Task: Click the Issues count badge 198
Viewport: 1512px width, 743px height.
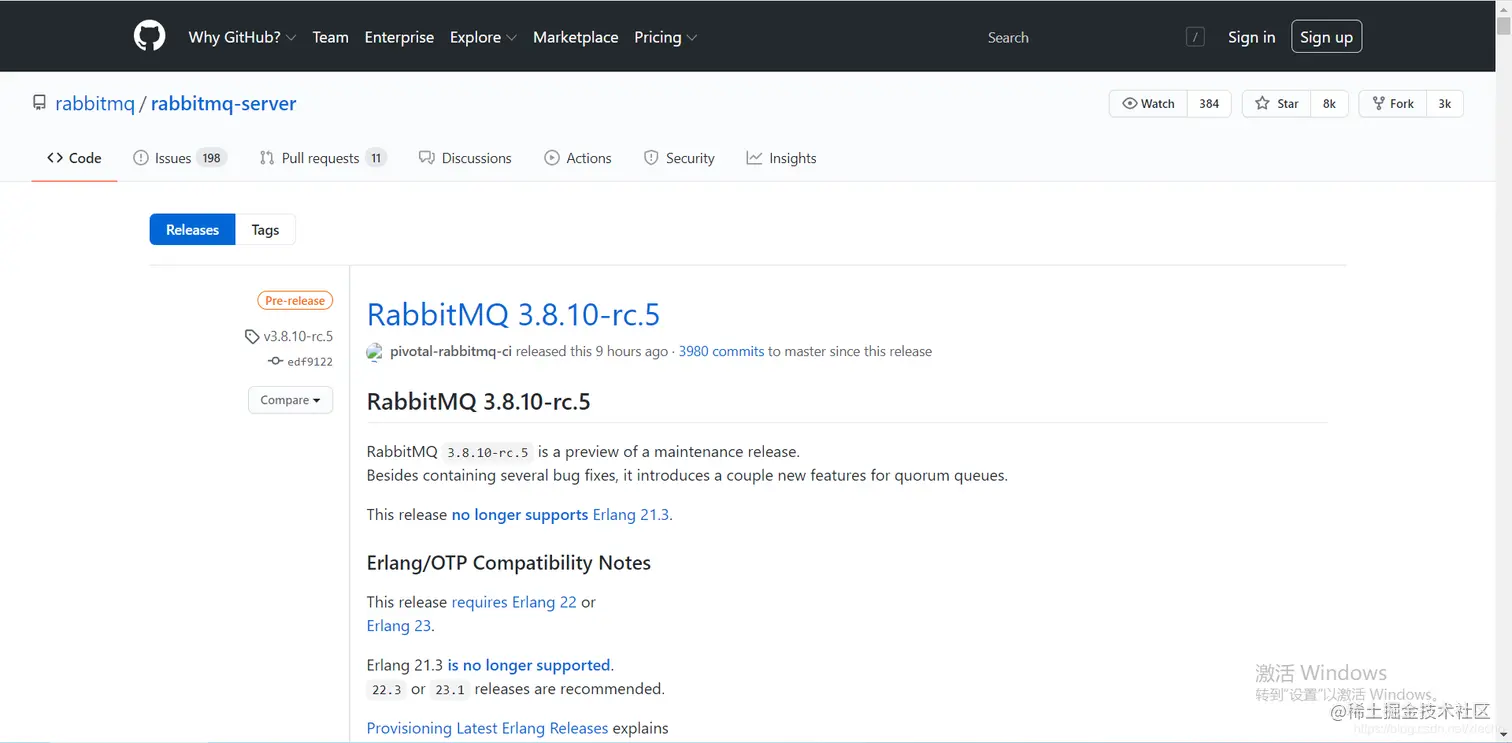Action: coord(211,158)
